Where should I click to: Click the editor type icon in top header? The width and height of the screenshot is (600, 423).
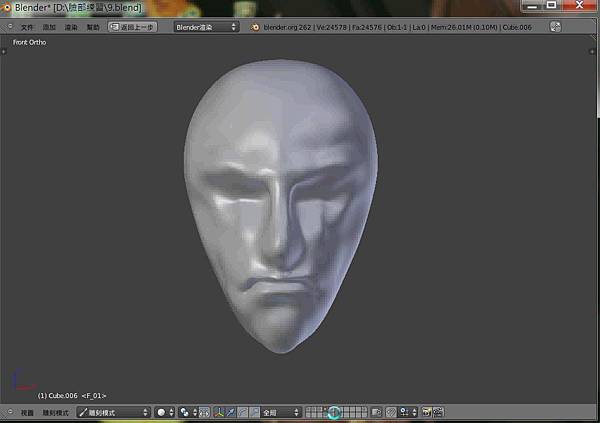pyautogui.click(x=9, y=27)
